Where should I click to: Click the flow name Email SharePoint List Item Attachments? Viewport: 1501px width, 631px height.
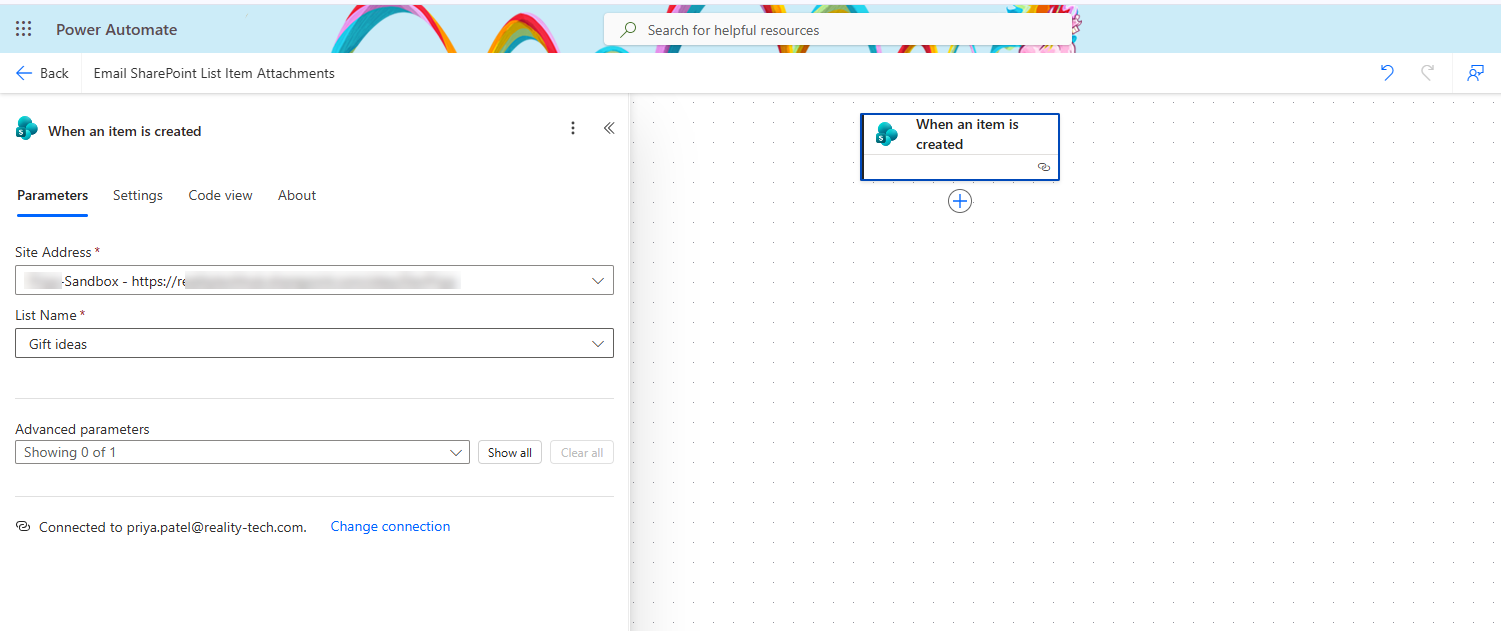pos(214,73)
